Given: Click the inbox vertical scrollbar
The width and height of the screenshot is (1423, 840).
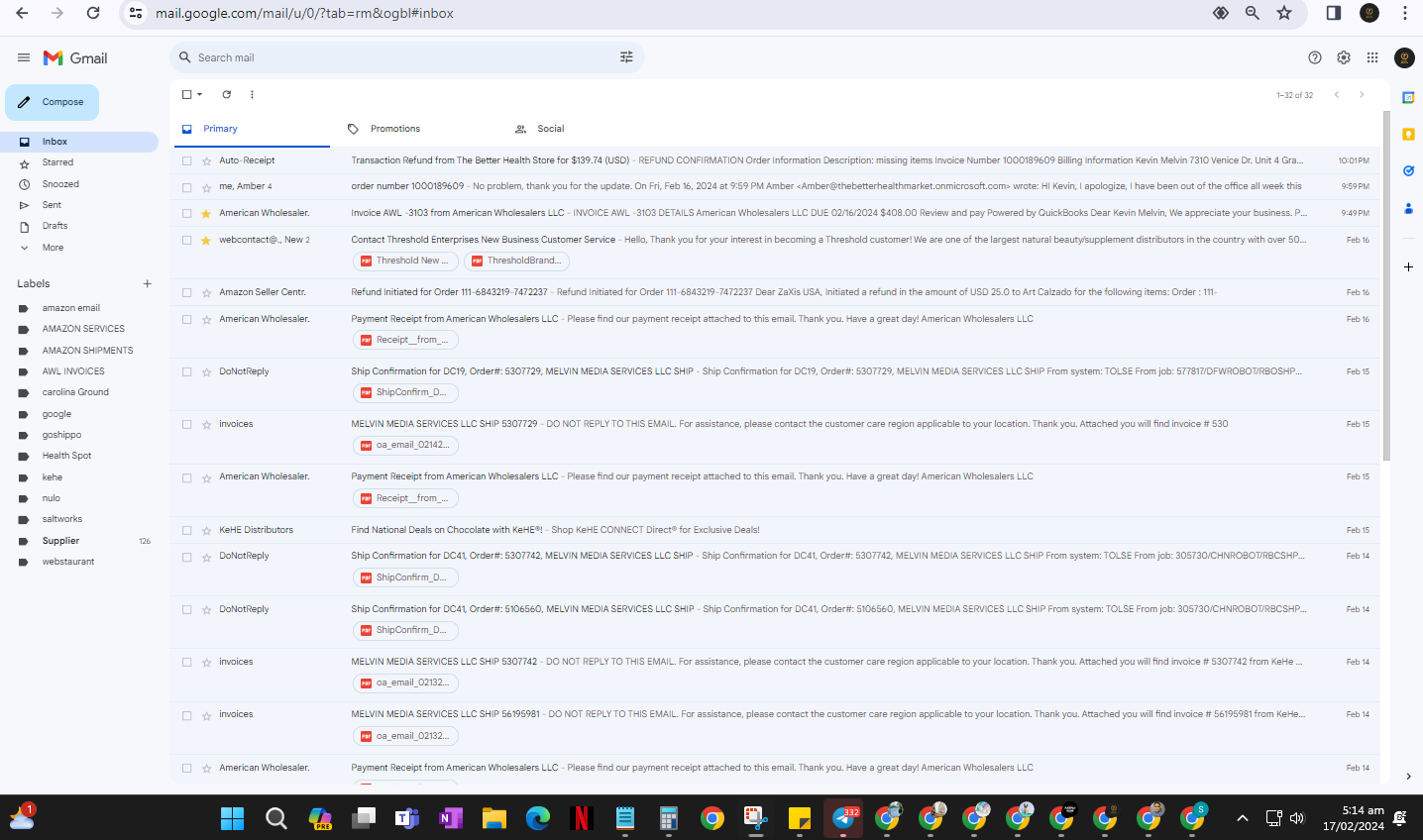Looking at the screenshot, I should click(x=1386, y=285).
